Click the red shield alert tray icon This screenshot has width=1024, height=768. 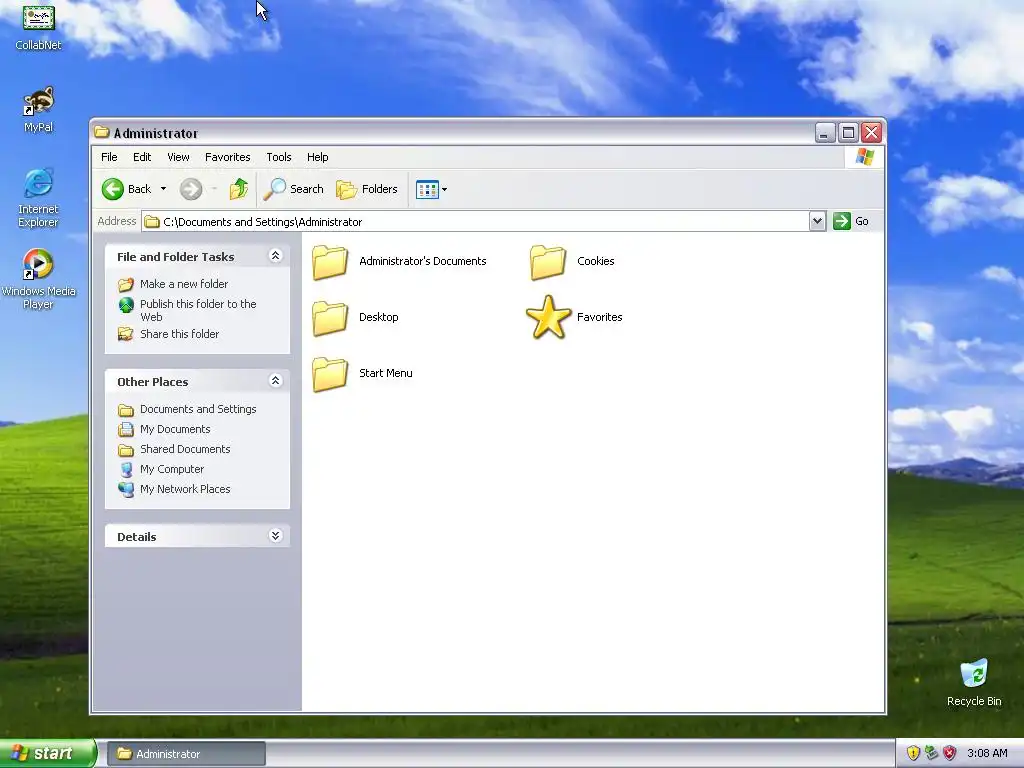(x=950, y=753)
